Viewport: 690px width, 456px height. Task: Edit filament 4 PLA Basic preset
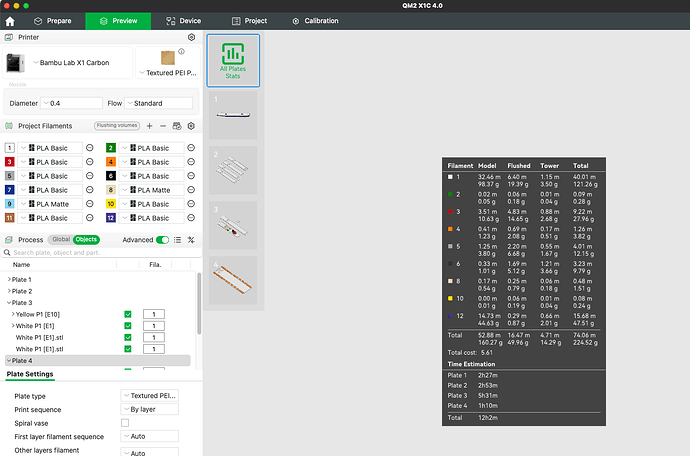coord(191,162)
